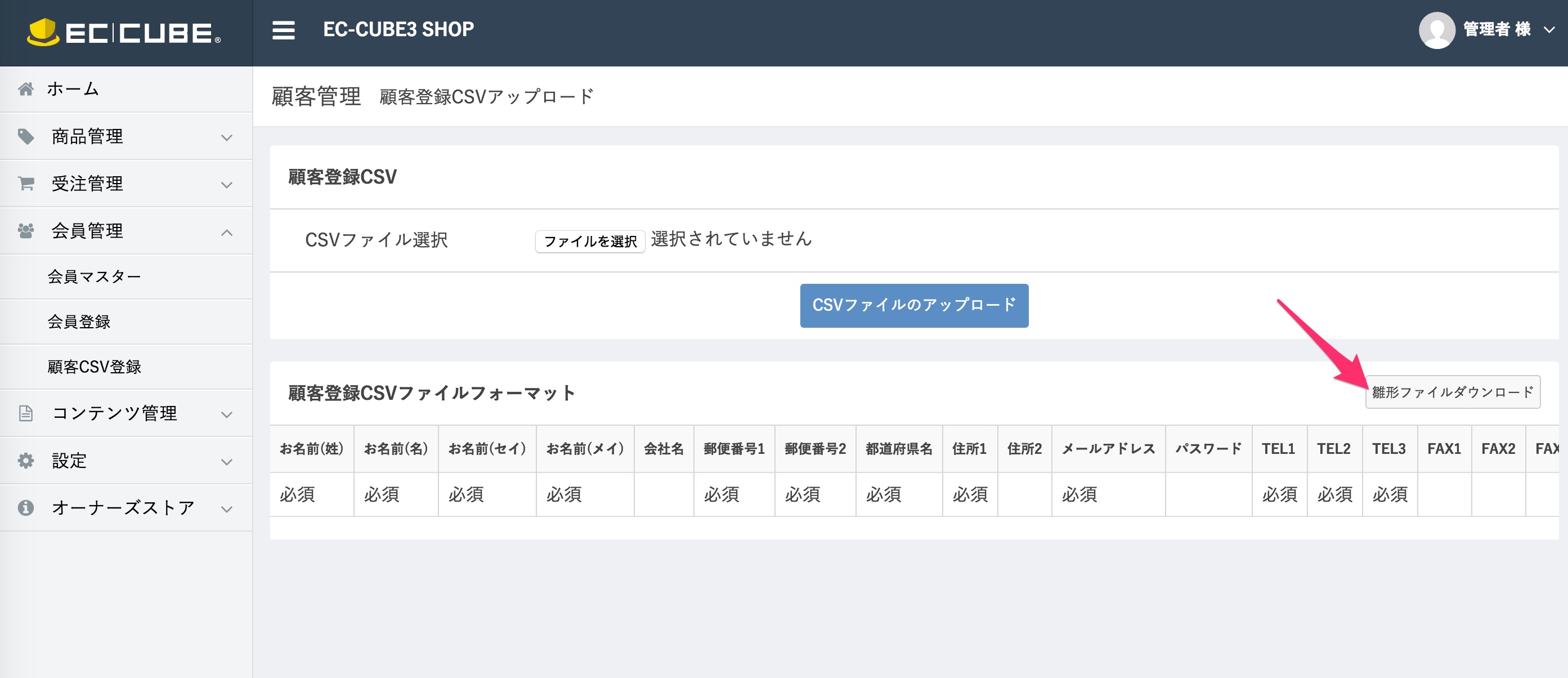Open the 会員登録 sidebar link

pos(79,322)
